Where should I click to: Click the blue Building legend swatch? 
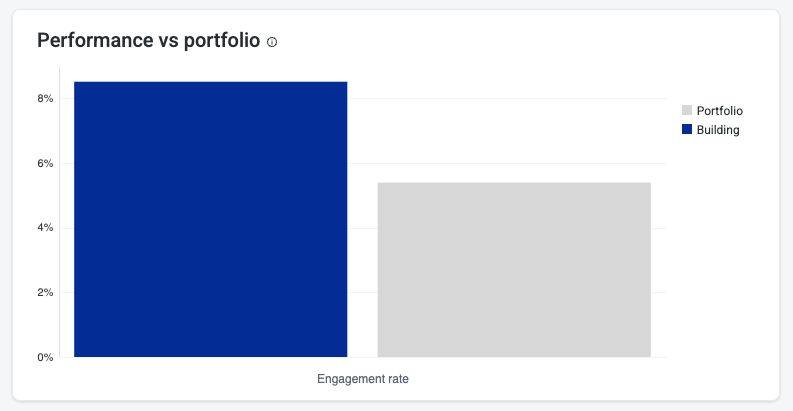(687, 130)
